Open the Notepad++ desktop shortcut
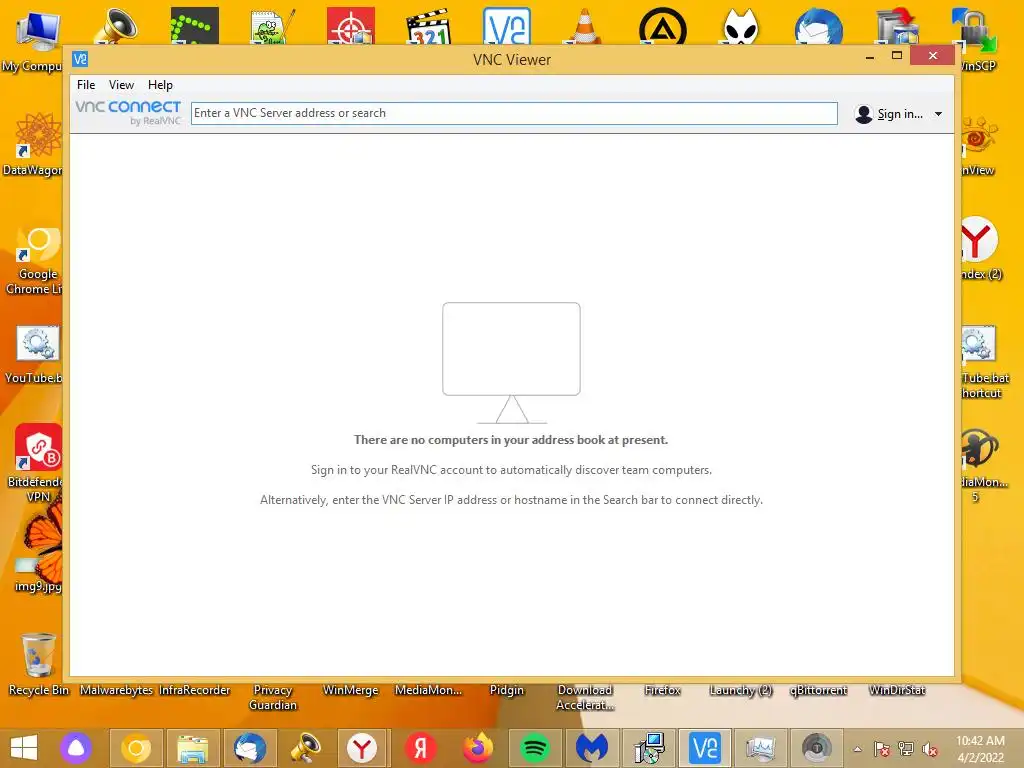 coord(272,26)
